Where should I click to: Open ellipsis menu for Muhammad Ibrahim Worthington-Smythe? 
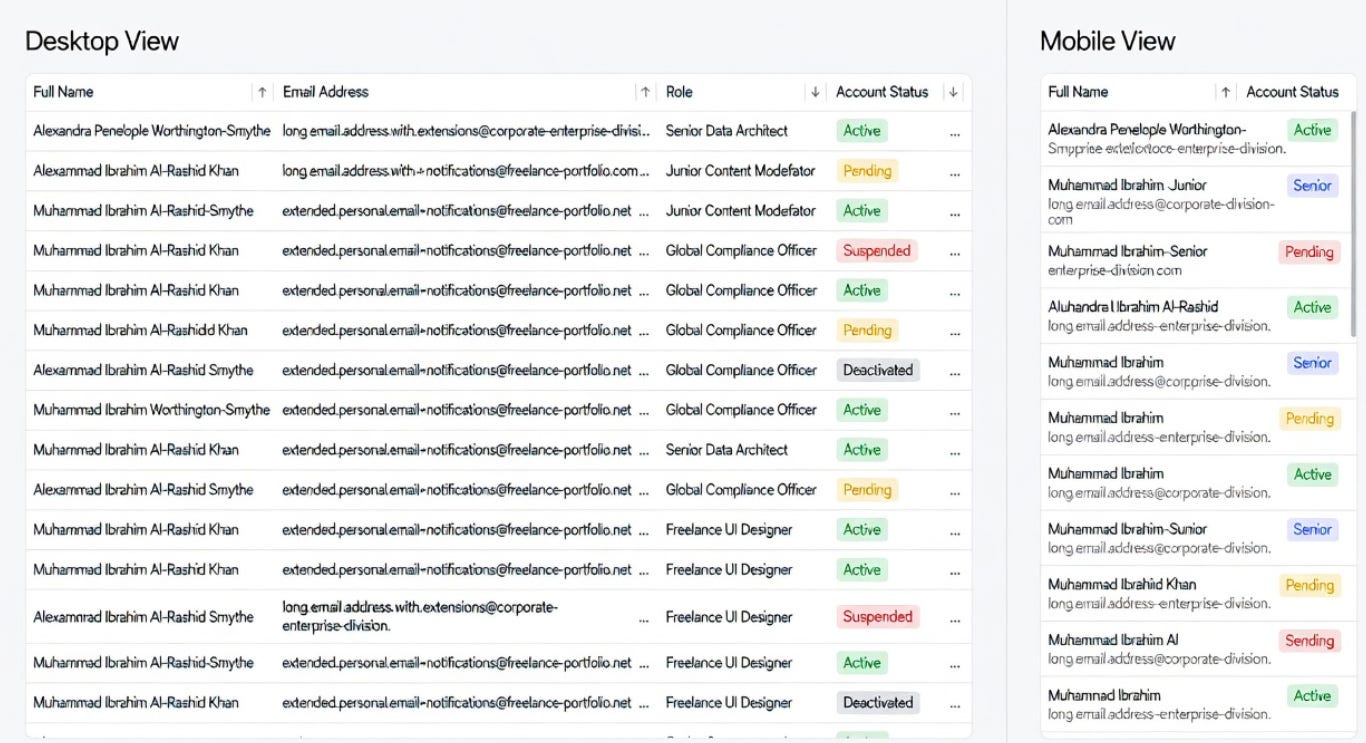coord(955,412)
